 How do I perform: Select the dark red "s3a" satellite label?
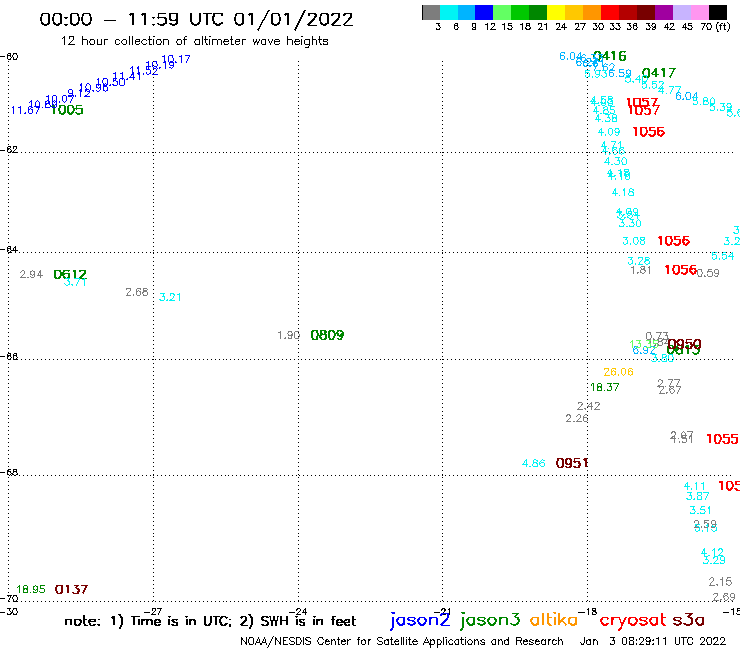688,620
